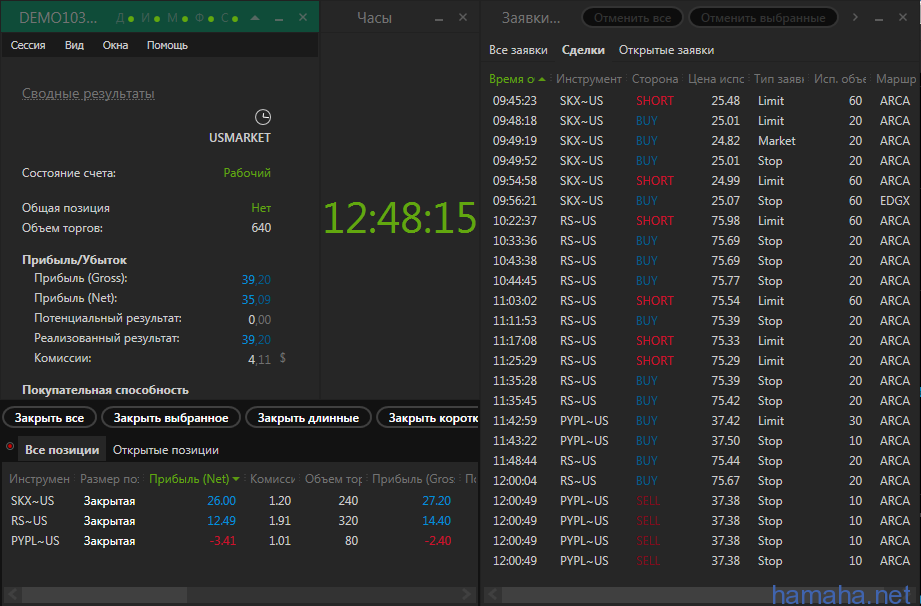Click the Закрыть короткие button
This screenshot has width=921, height=606.
428,418
